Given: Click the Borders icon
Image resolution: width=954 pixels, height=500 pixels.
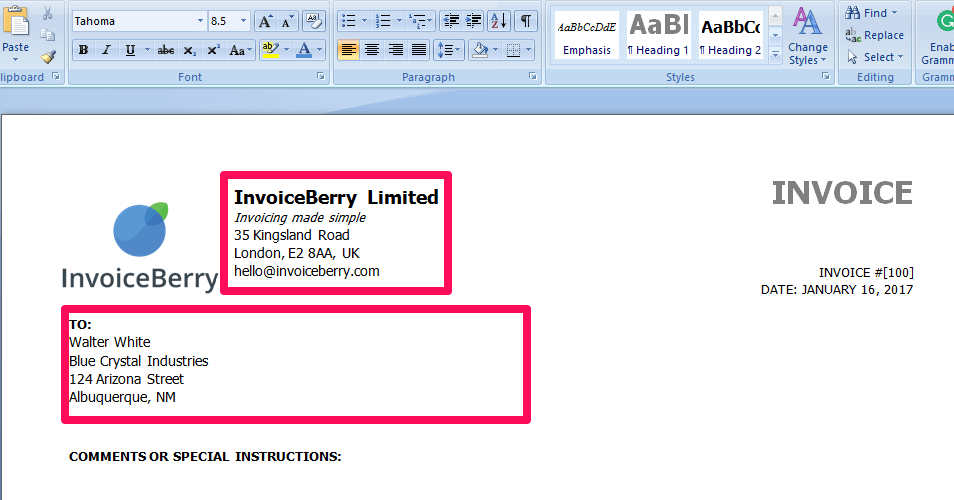Looking at the screenshot, I should pos(514,50).
